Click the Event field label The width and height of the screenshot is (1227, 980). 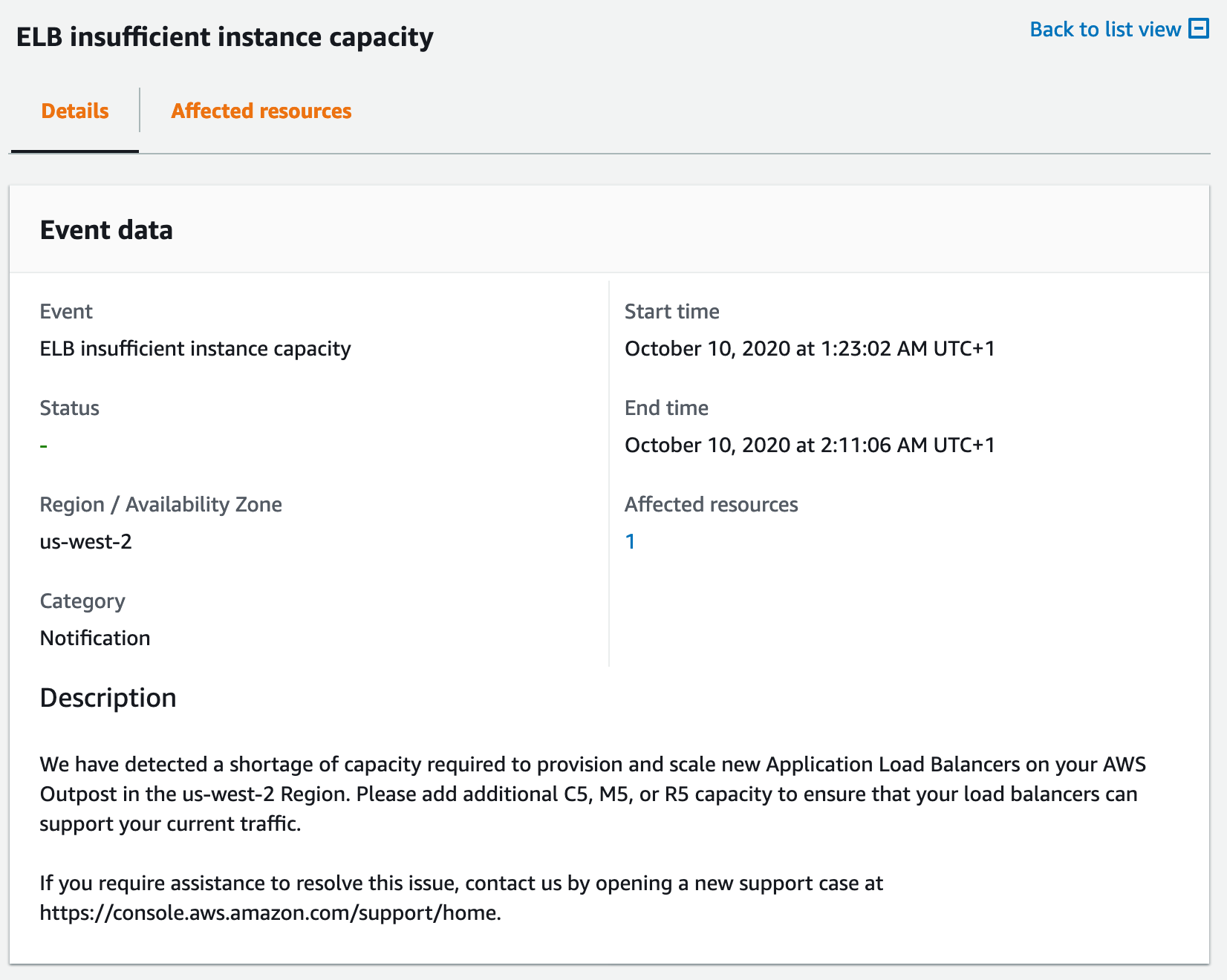[66, 311]
